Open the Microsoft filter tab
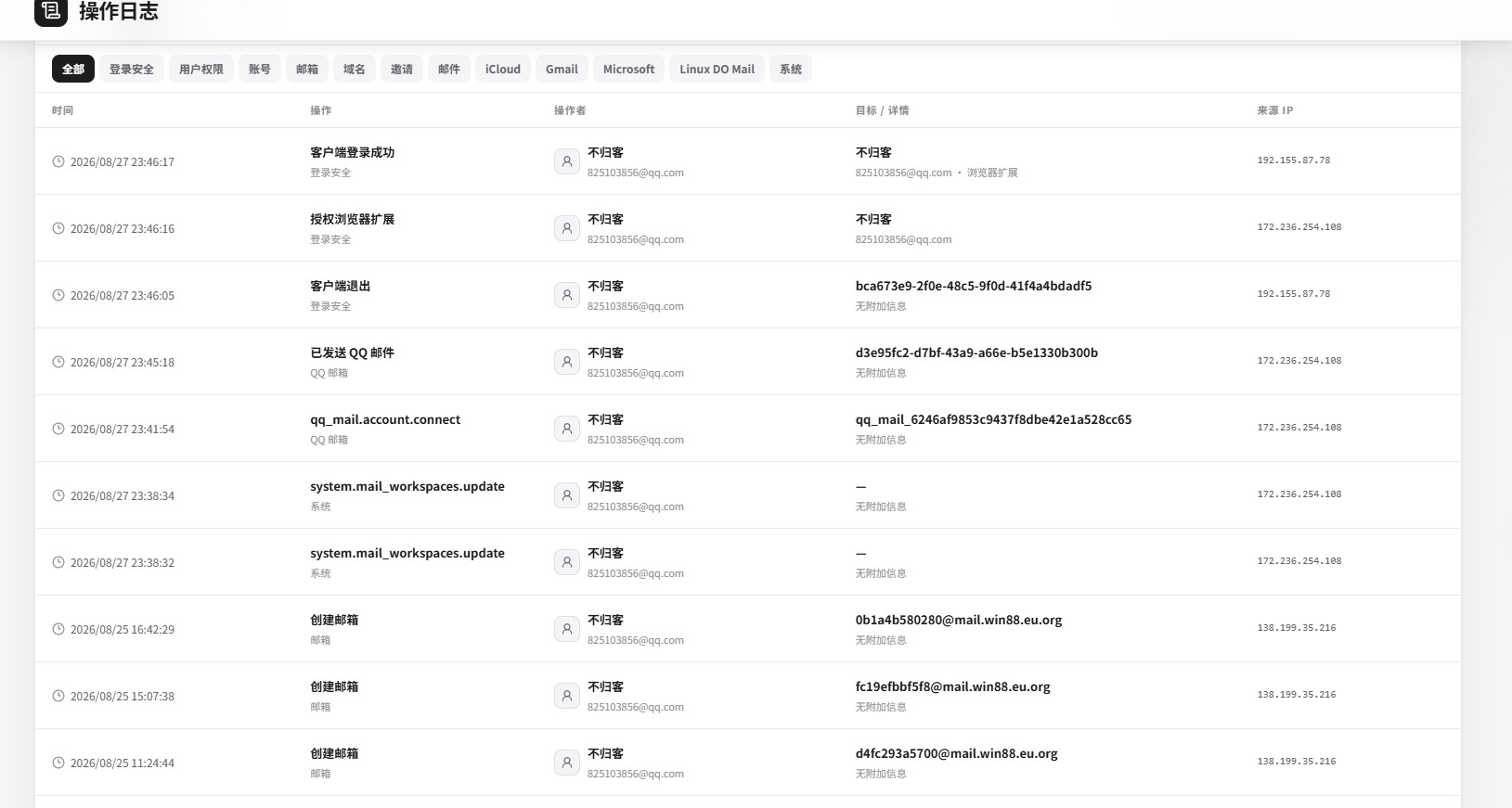 click(628, 69)
